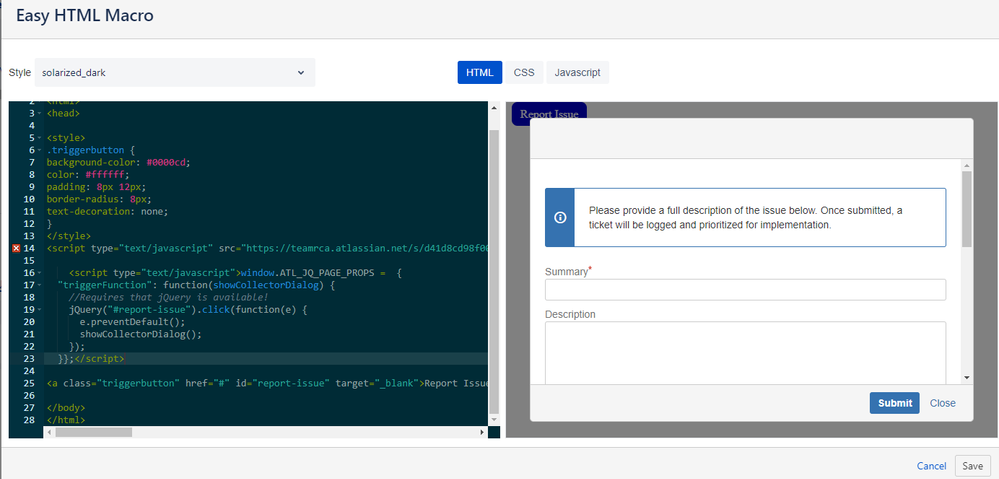Image resolution: width=999 pixels, height=479 pixels.
Task: Click the "#ffffff" color value on line 8
Action: pyautogui.click(x=106, y=175)
